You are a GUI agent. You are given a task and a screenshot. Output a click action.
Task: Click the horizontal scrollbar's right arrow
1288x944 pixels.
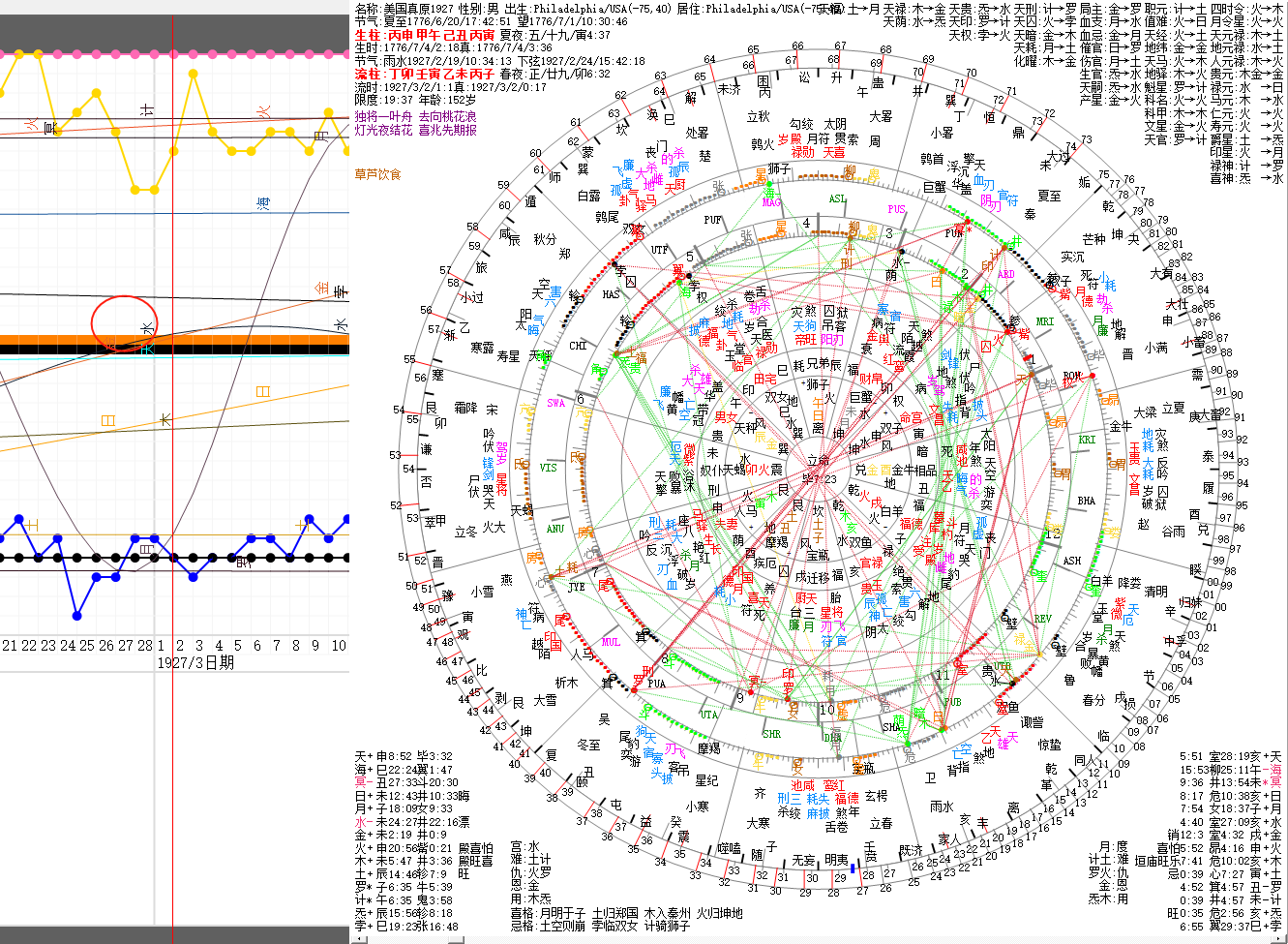pos(343,934)
